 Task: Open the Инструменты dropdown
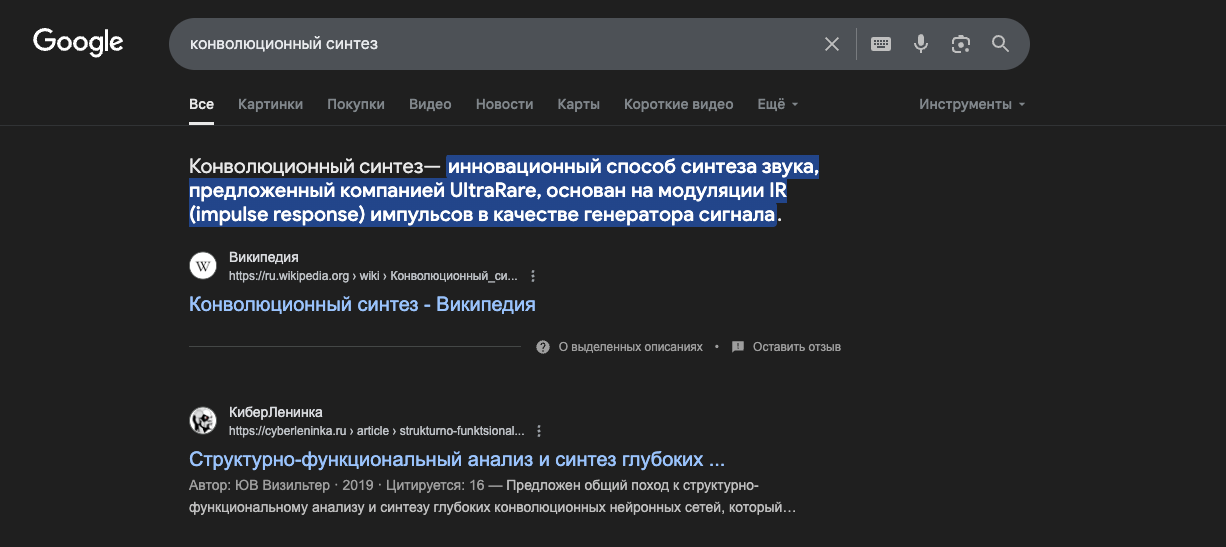pos(973,104)
